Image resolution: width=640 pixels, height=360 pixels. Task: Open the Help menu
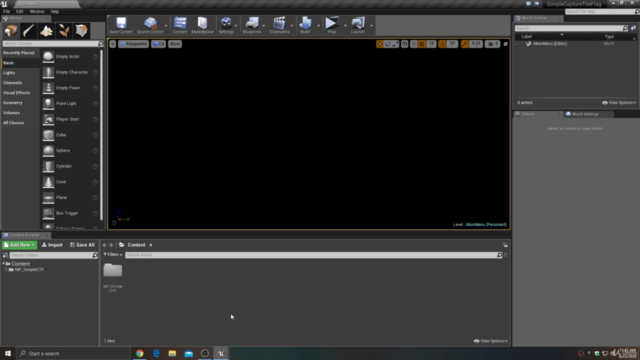tap(55, 11)
